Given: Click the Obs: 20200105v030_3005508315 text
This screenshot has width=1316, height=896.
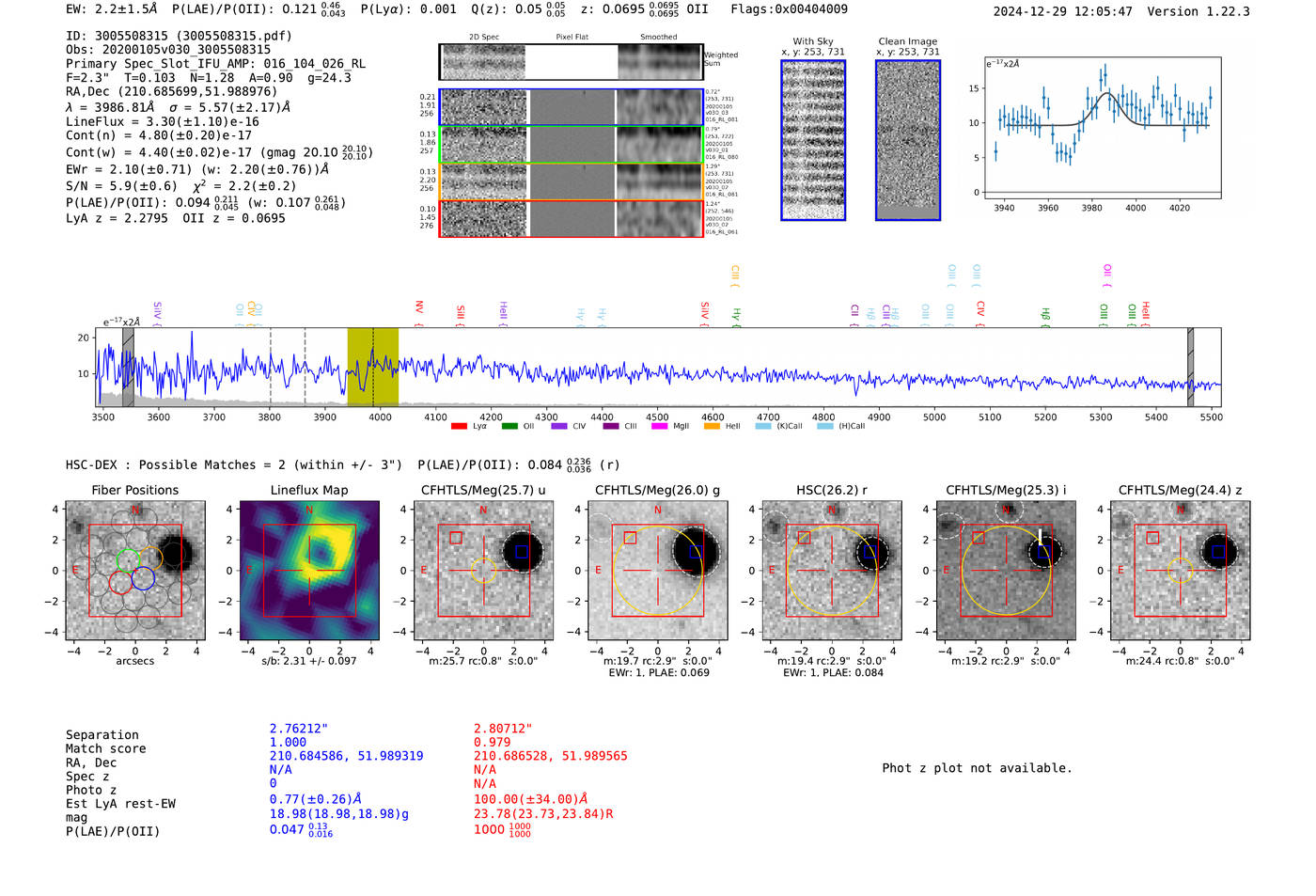Looking at the screenshot, I should point(168,50).
